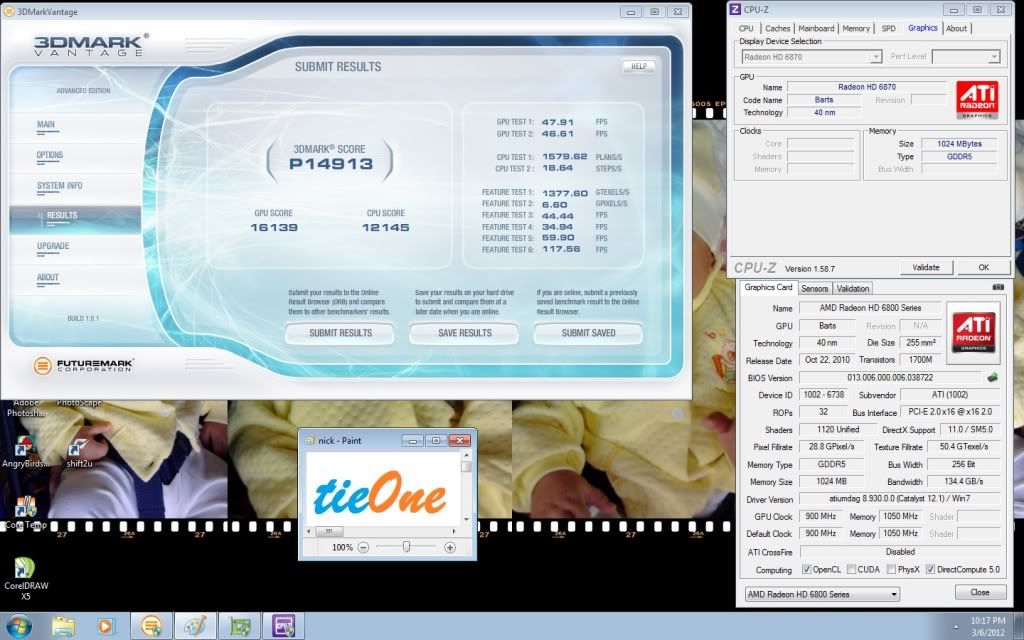Open Core Temp desktop shortcut
Image resolution: width=1024 pixels, height=640 pixels.
(25, 513)
